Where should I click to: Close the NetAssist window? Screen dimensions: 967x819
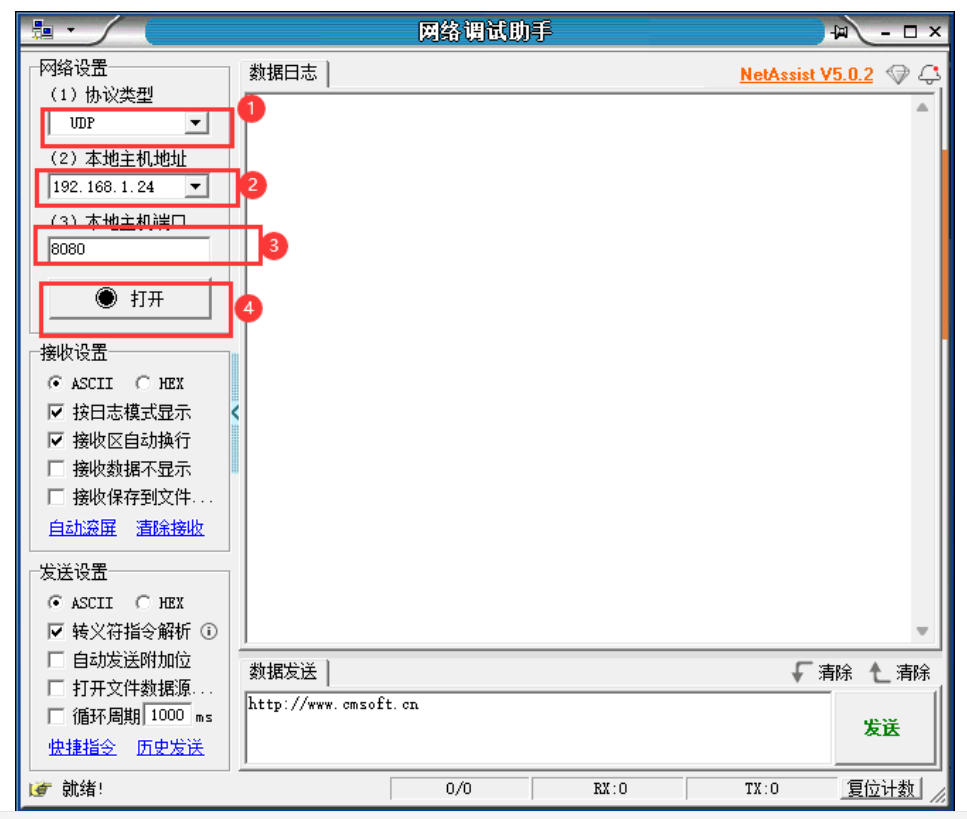935,31
